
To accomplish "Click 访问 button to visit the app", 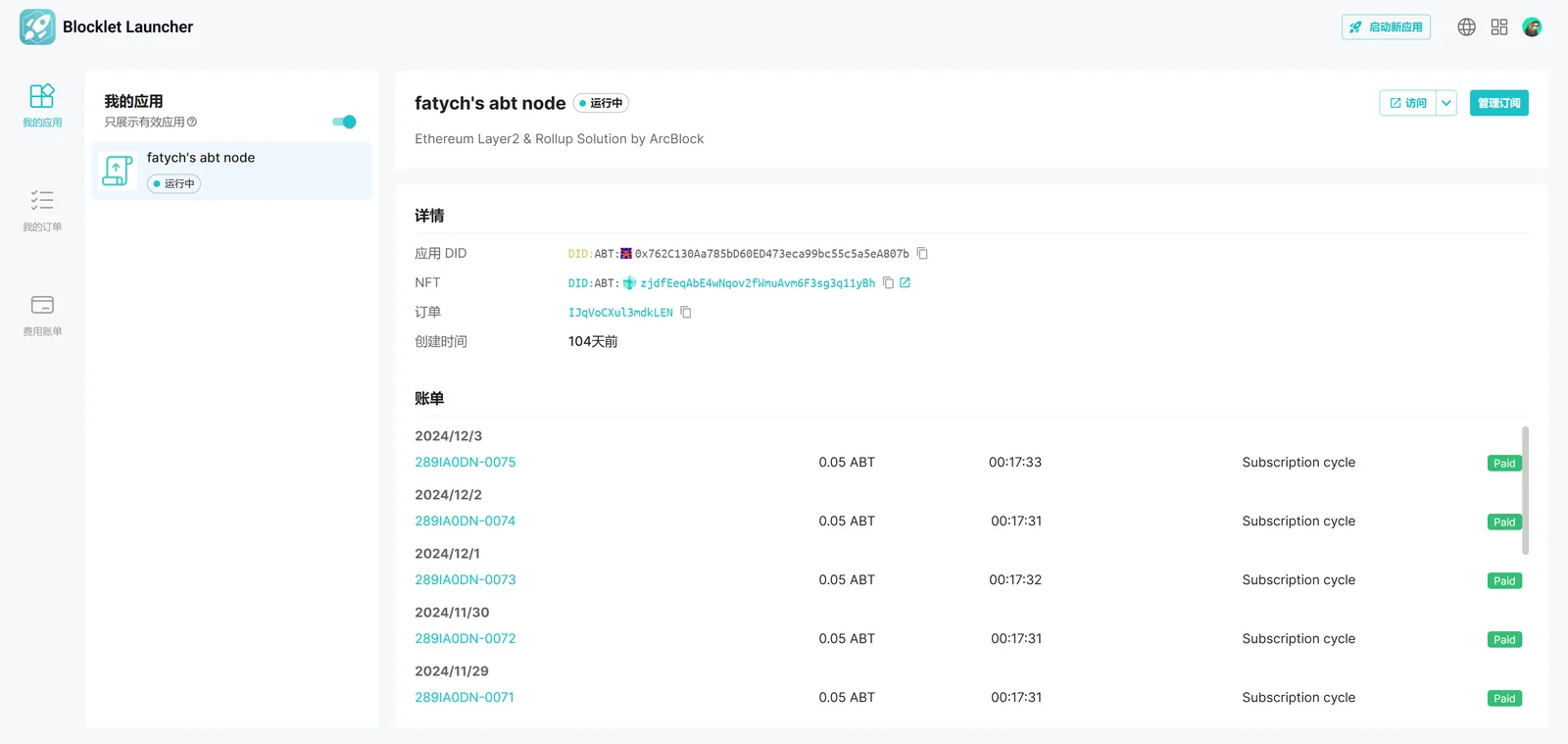I will click(1407, 103).
